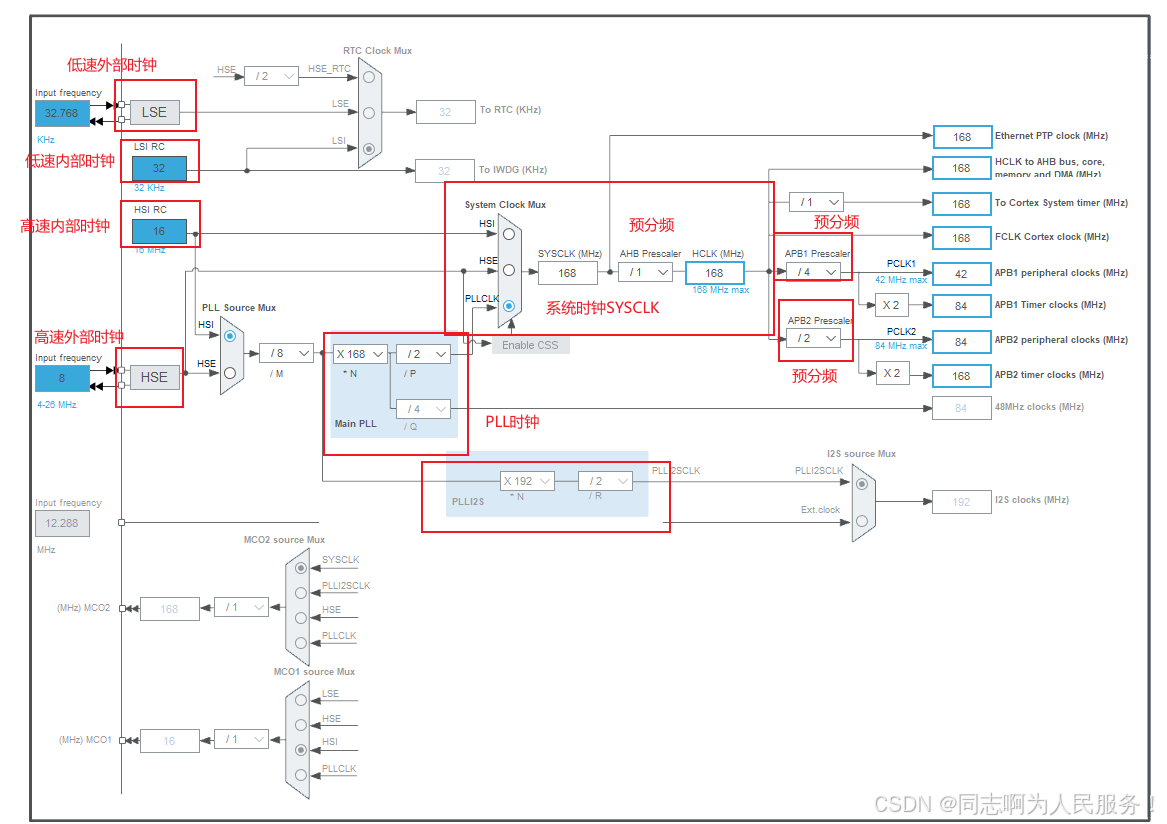The image size is (1167, 824).
Task: Open the Cortex System timer /1 dropdown
Action: (816, 202)
